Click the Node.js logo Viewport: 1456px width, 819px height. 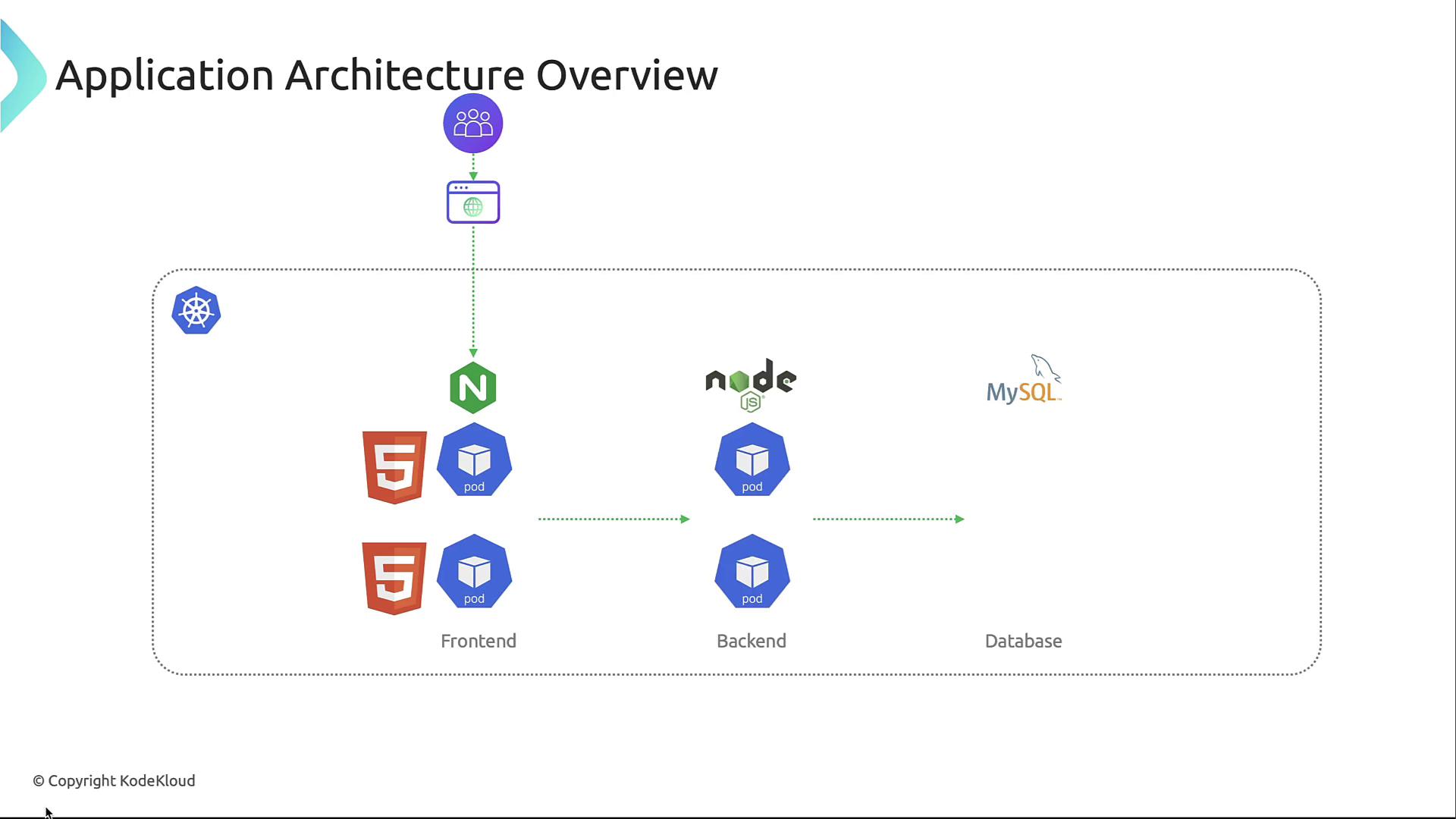(x=750, y=384)
